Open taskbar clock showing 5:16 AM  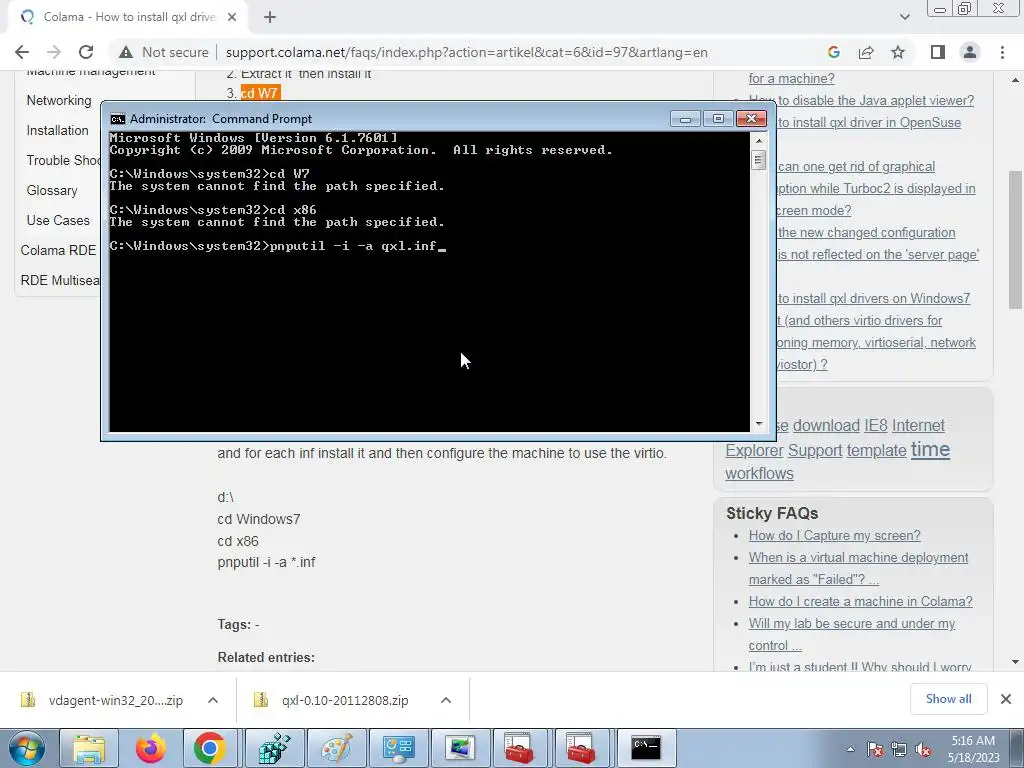click(973, 749)
